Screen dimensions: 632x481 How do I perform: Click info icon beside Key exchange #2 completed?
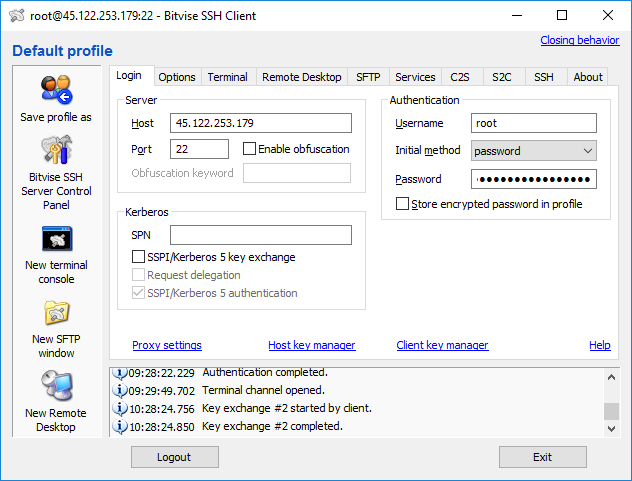tap(120, 427)
